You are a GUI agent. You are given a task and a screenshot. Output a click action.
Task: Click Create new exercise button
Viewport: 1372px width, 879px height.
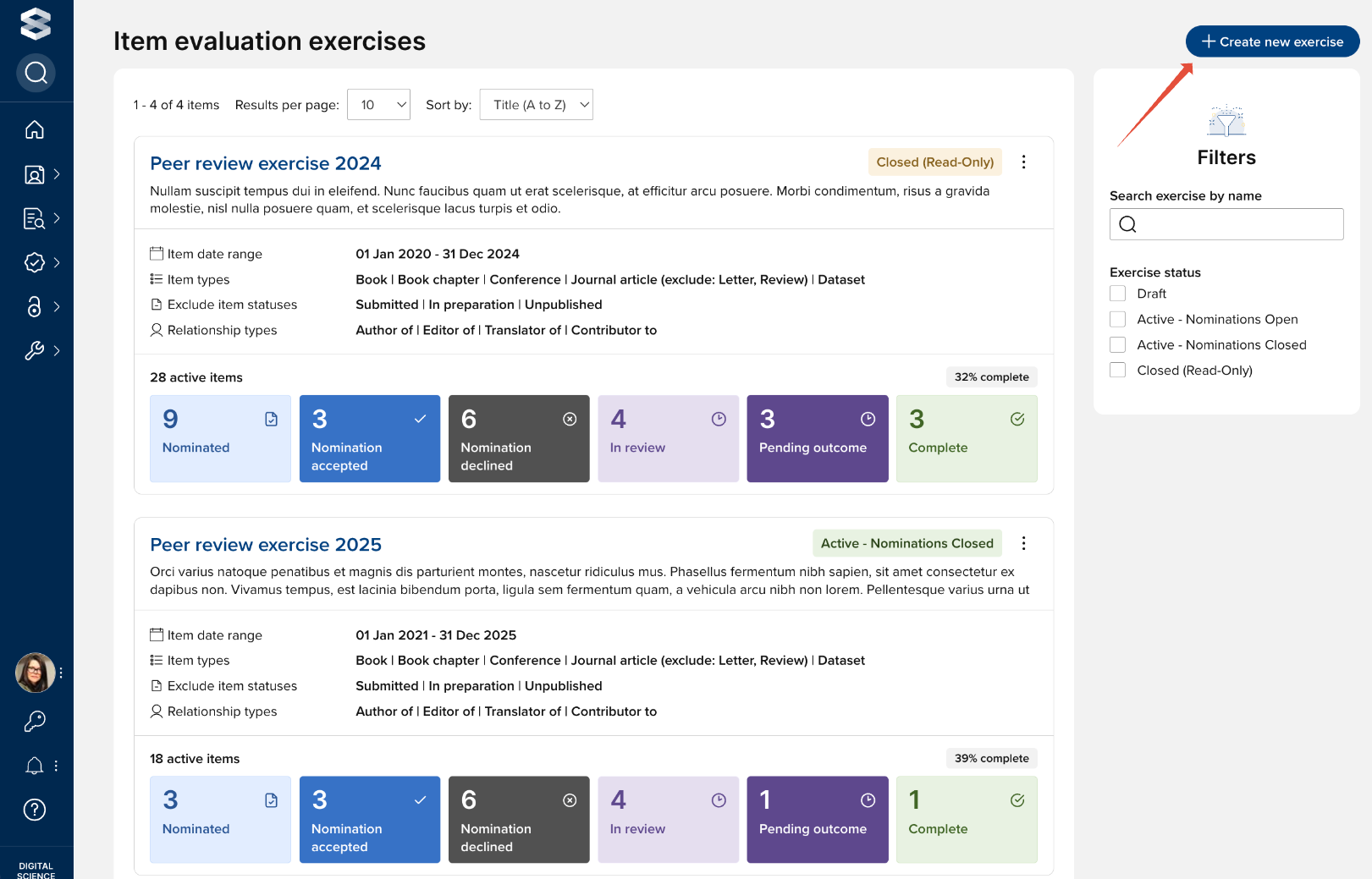coord(1272,41)
